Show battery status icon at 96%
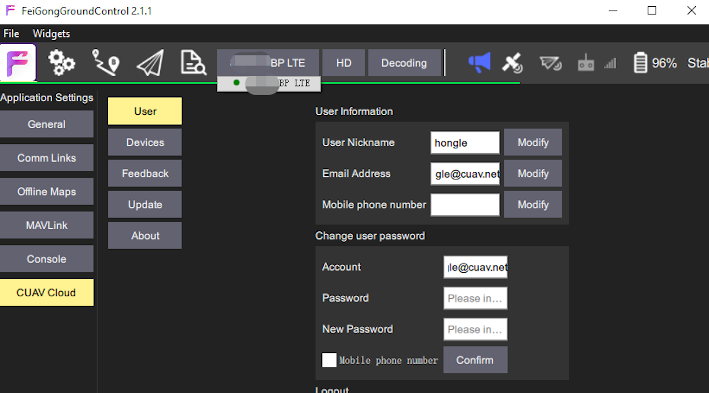This screenshot has height=393, width=709. [640, 62]
